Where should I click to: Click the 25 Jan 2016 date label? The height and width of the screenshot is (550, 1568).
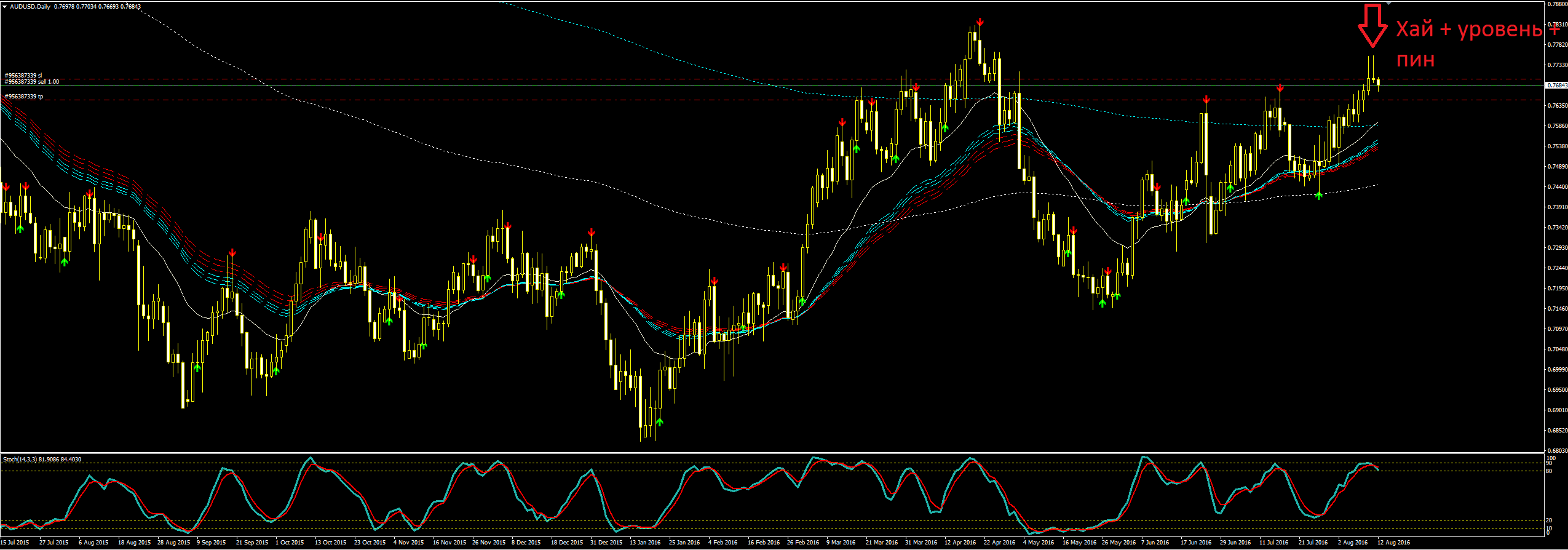[x=684, y=543]
